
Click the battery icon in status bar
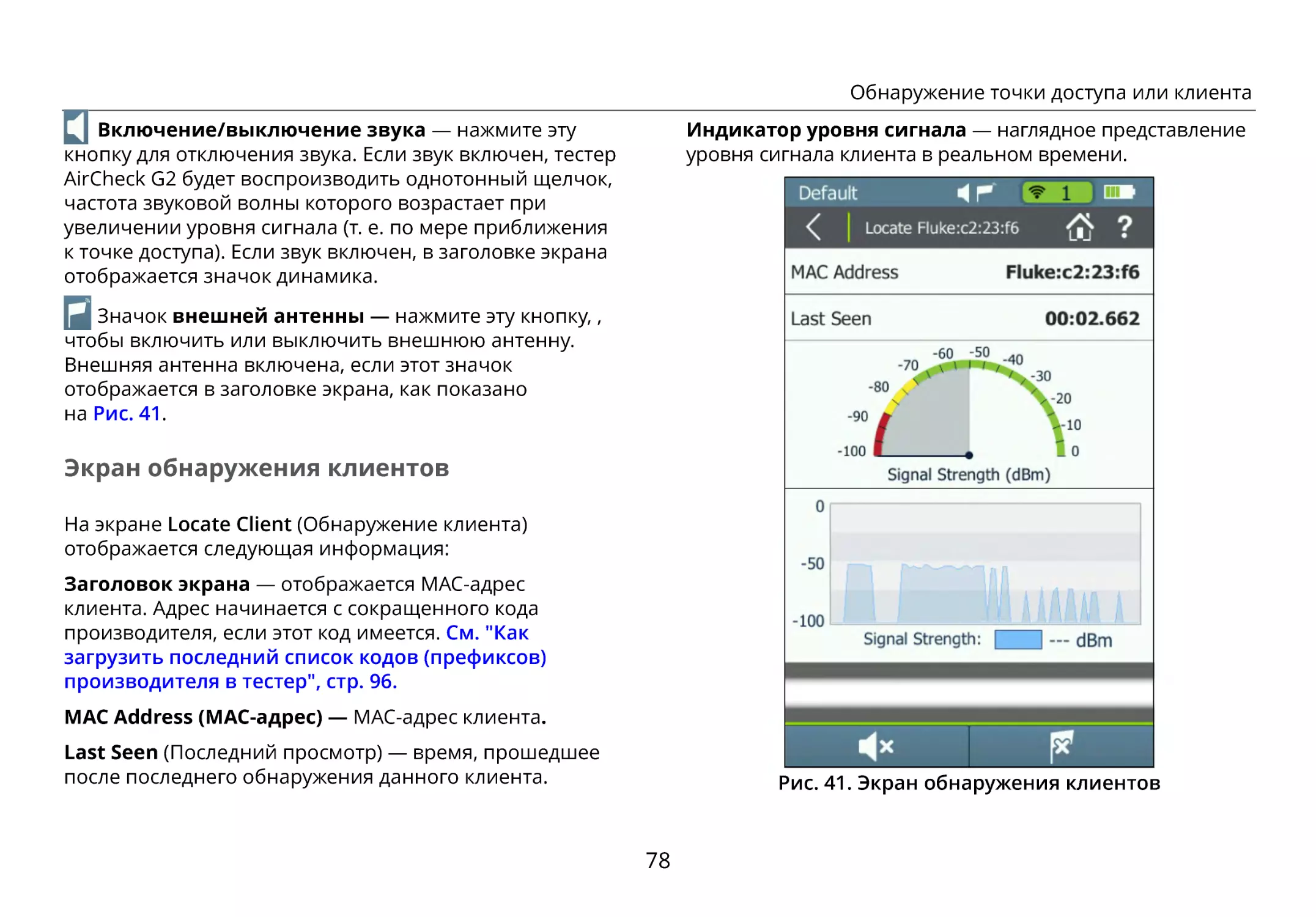coord(1119,193)
